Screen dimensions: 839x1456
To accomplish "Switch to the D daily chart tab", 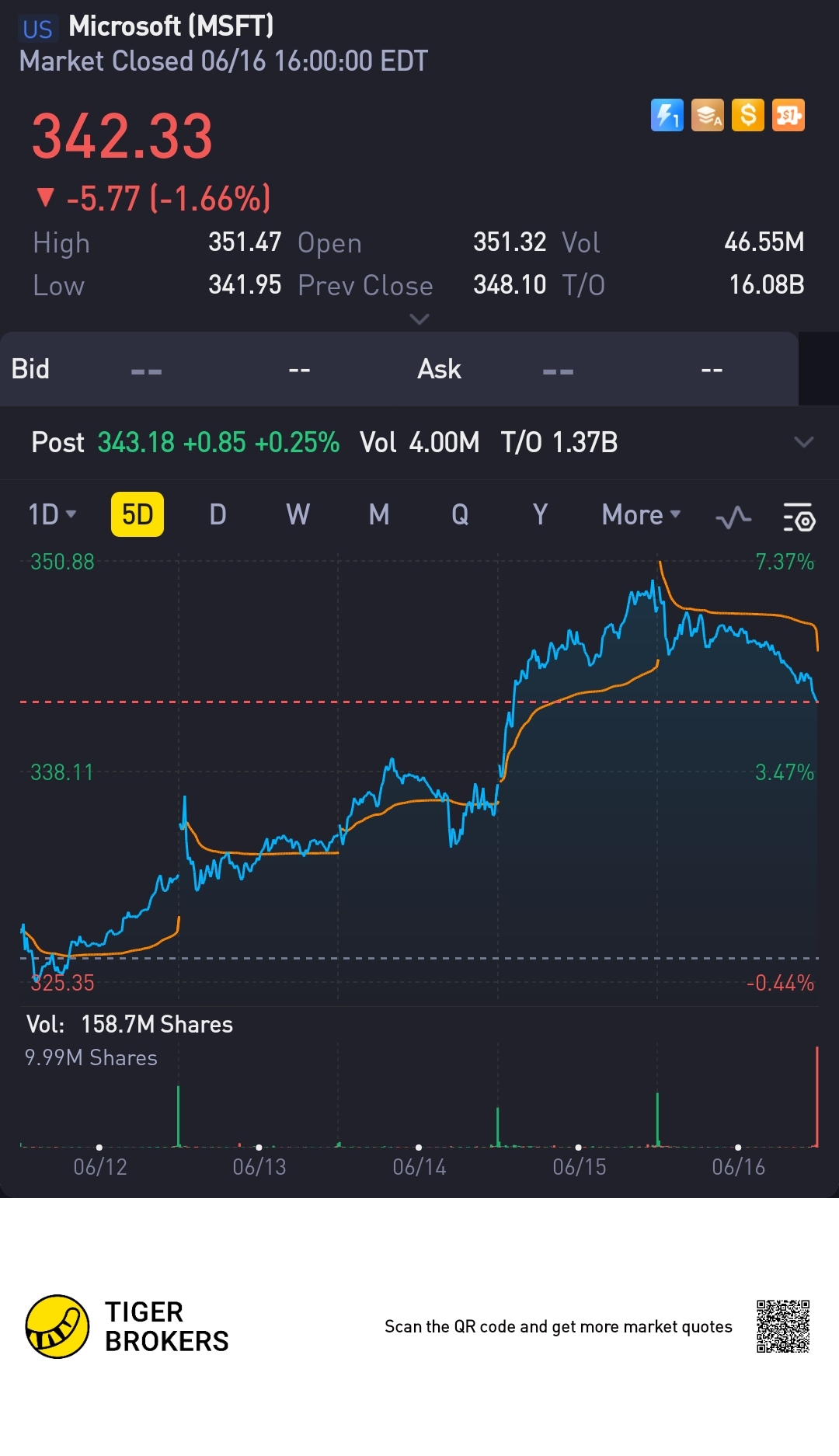I will (x=218, y=514).
